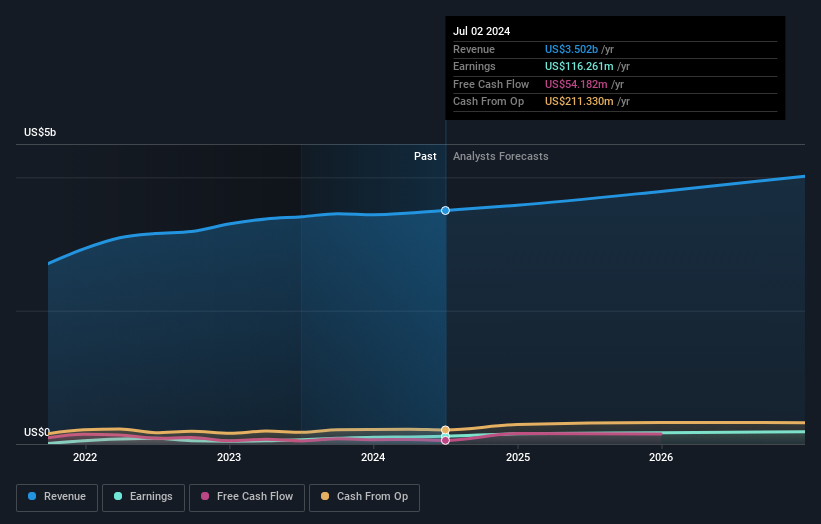Click the US$54.182m free cash flow value

pyautogui.click(x=576, y=84)
